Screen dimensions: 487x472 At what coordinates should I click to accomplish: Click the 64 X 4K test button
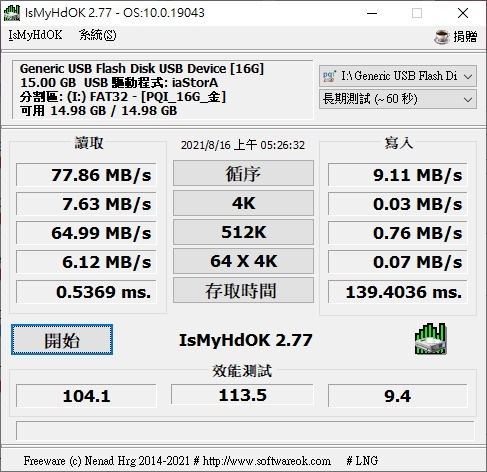[x=243, y=261]
